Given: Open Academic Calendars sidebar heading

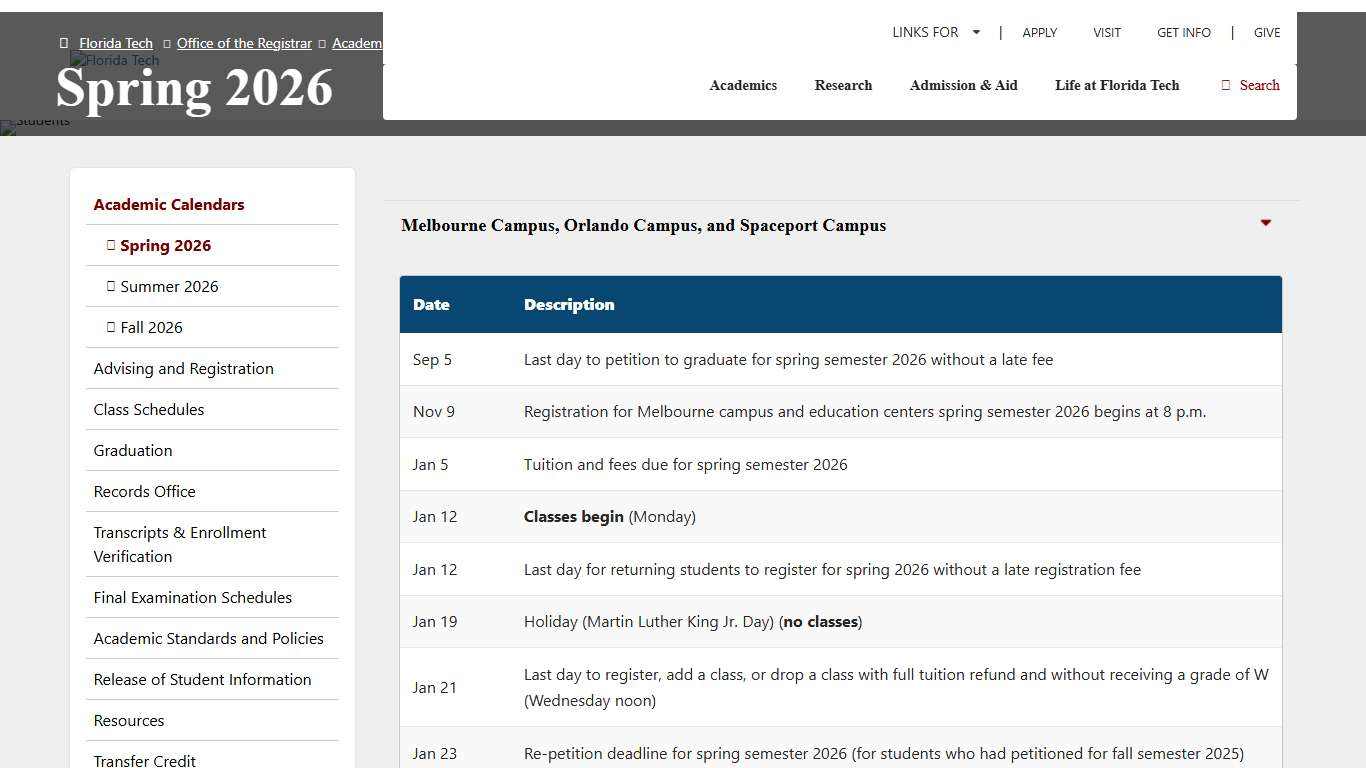Looking at the screenshot, I should (169, 205).
